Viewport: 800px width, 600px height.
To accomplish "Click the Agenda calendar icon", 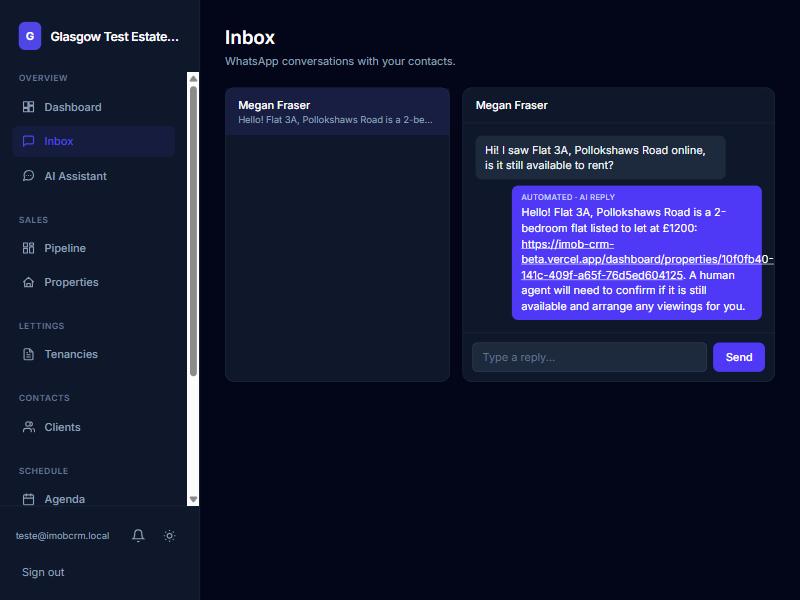I will coord(29,499).
